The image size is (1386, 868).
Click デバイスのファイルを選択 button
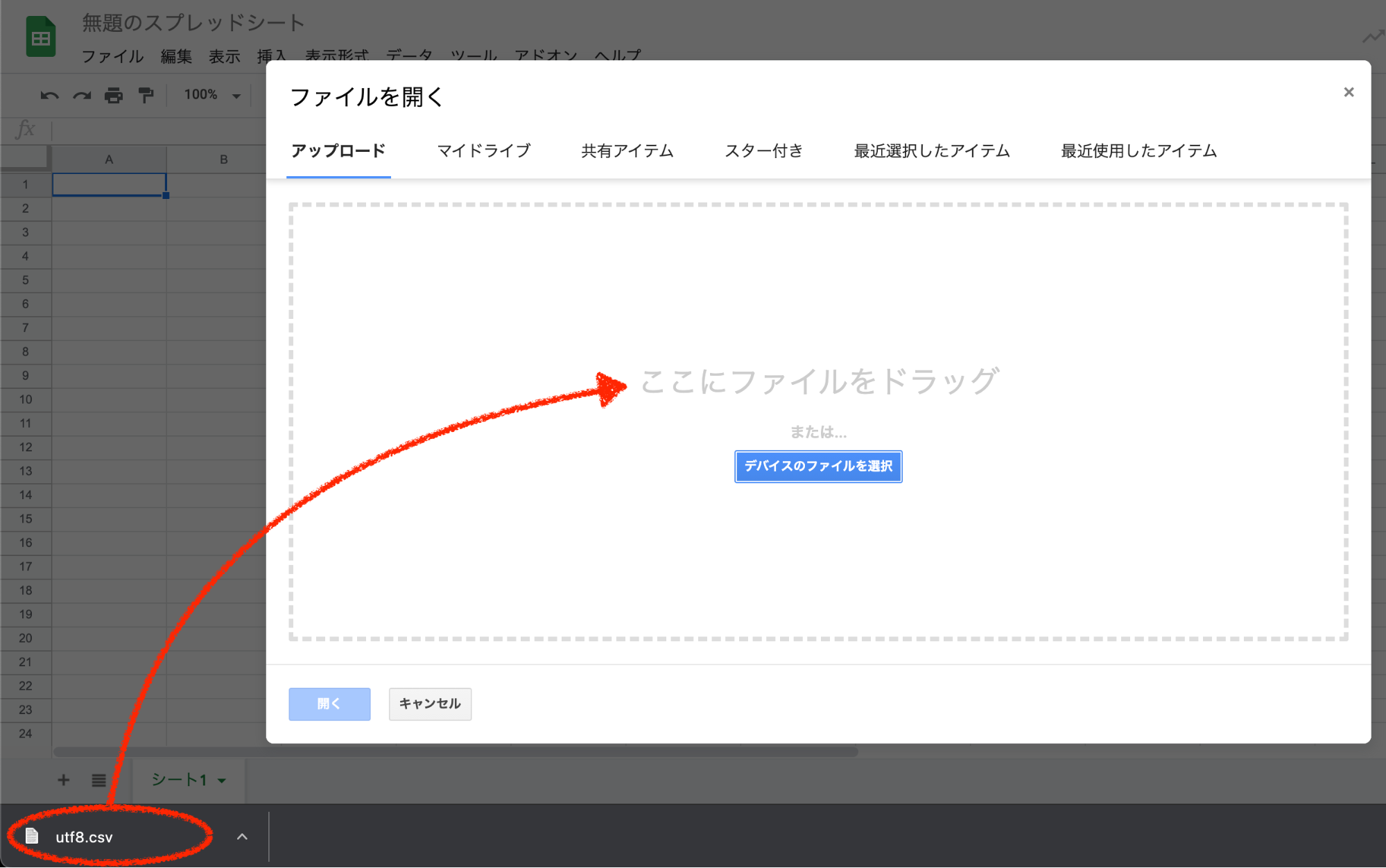coord(818,467)
